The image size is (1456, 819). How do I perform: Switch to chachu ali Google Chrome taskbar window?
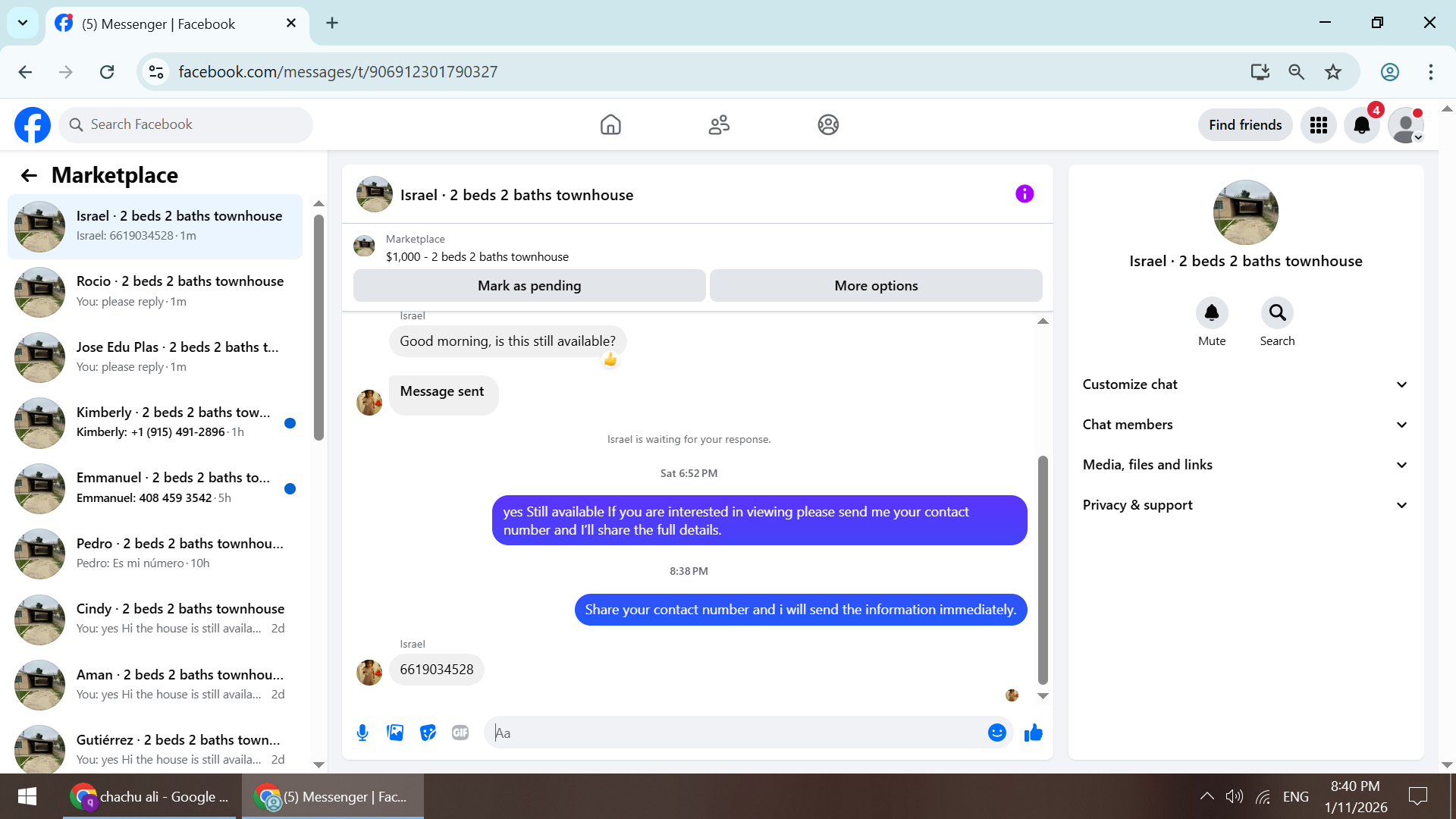150,796
